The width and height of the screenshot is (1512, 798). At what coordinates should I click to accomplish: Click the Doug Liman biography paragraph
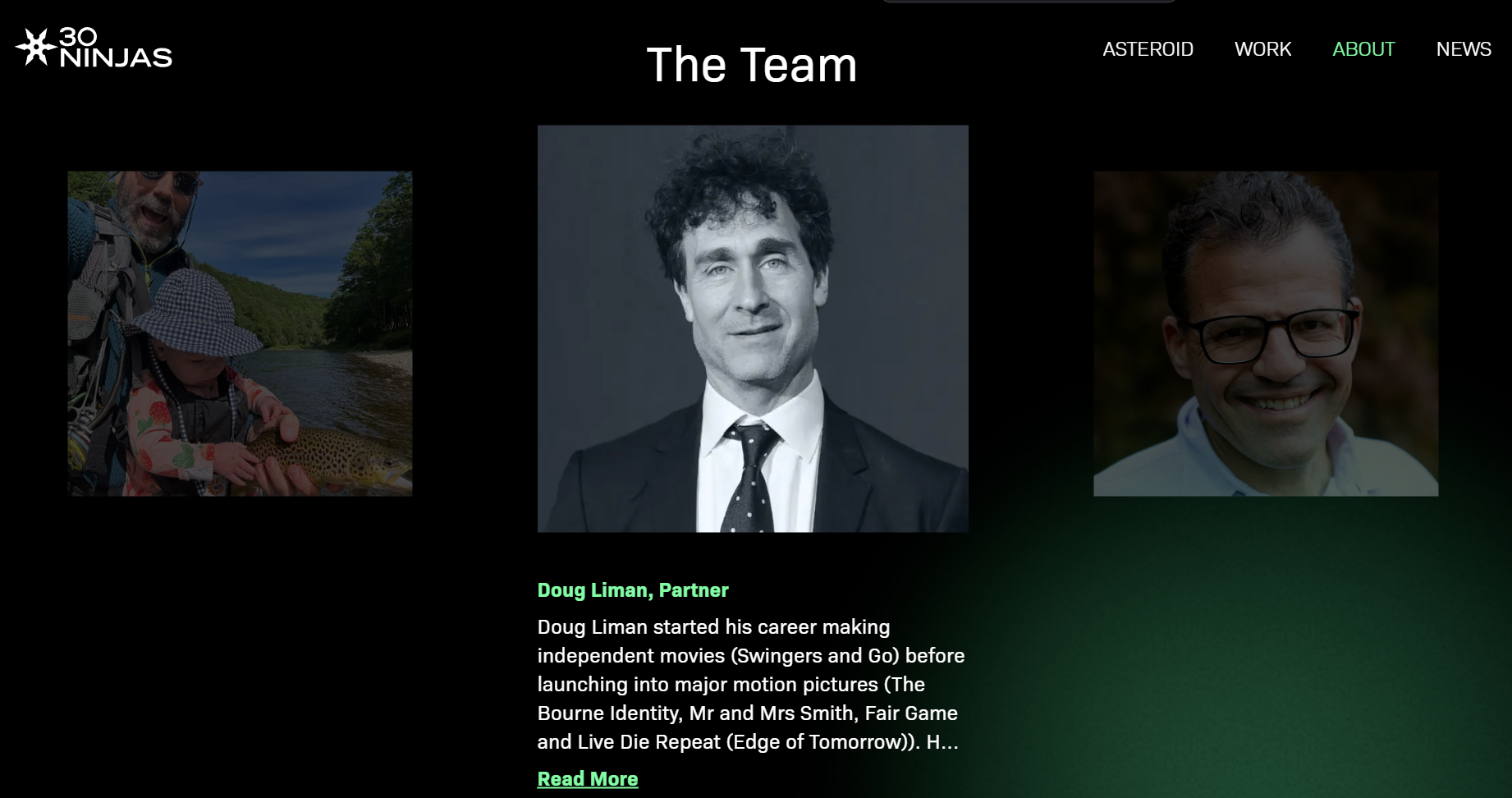751,684
